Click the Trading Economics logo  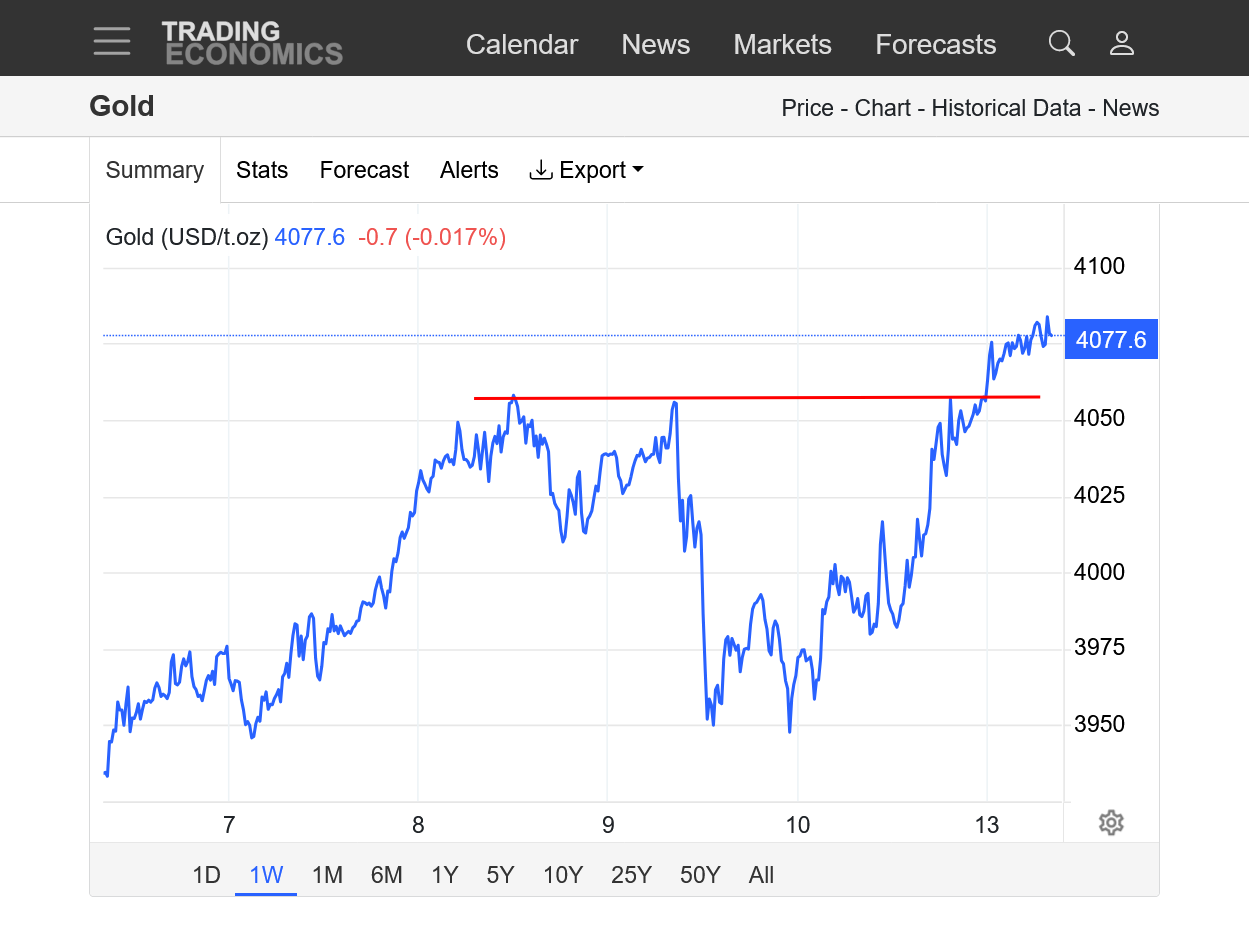pyautogui.click(x=252, y=43)
